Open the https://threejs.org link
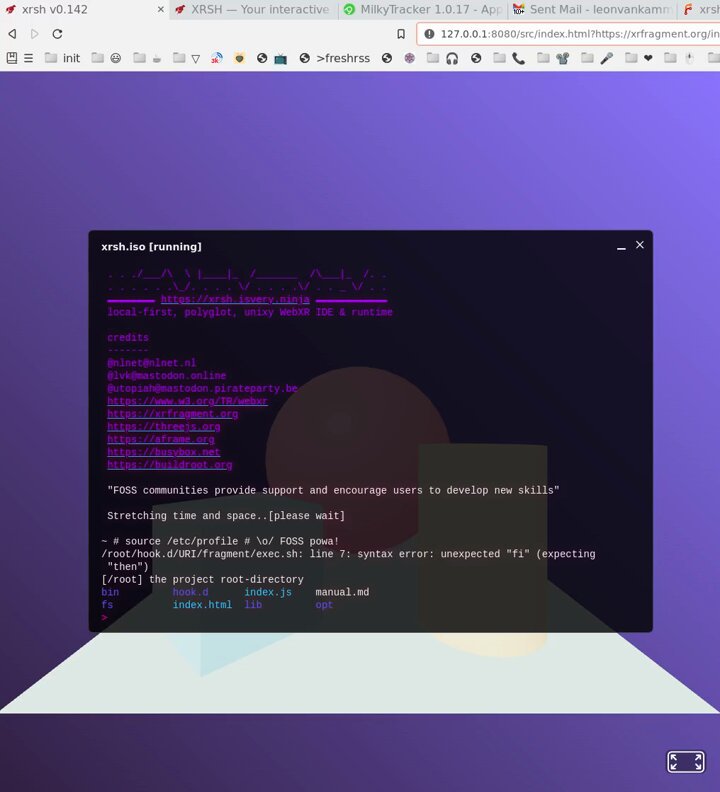The height and width of the screenshot is (792, 720). [x=164, y=427]
